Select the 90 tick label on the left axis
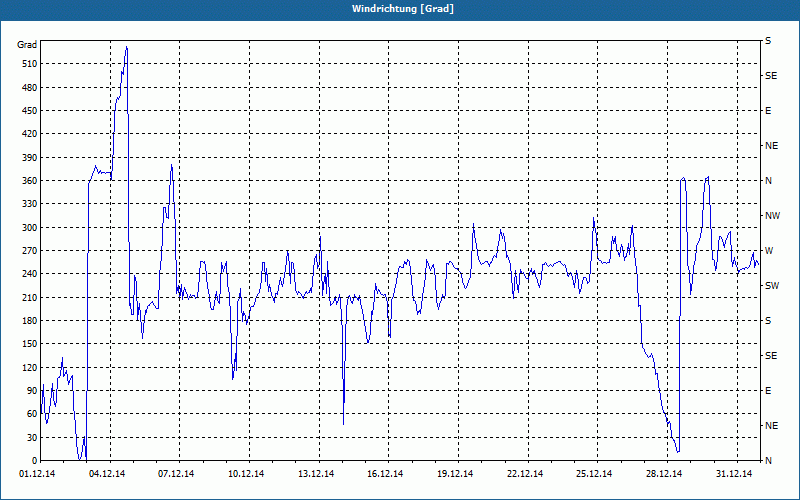This screenshot has width=800, height=500. 33,391
